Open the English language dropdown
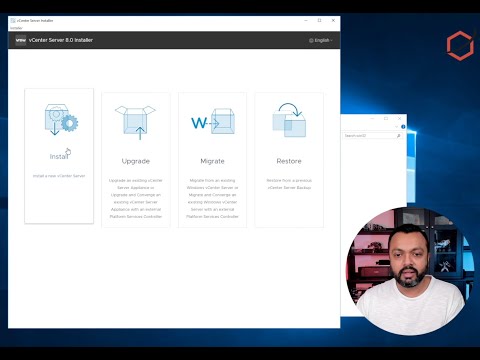The image size is (480, 360). click(321, 40)
